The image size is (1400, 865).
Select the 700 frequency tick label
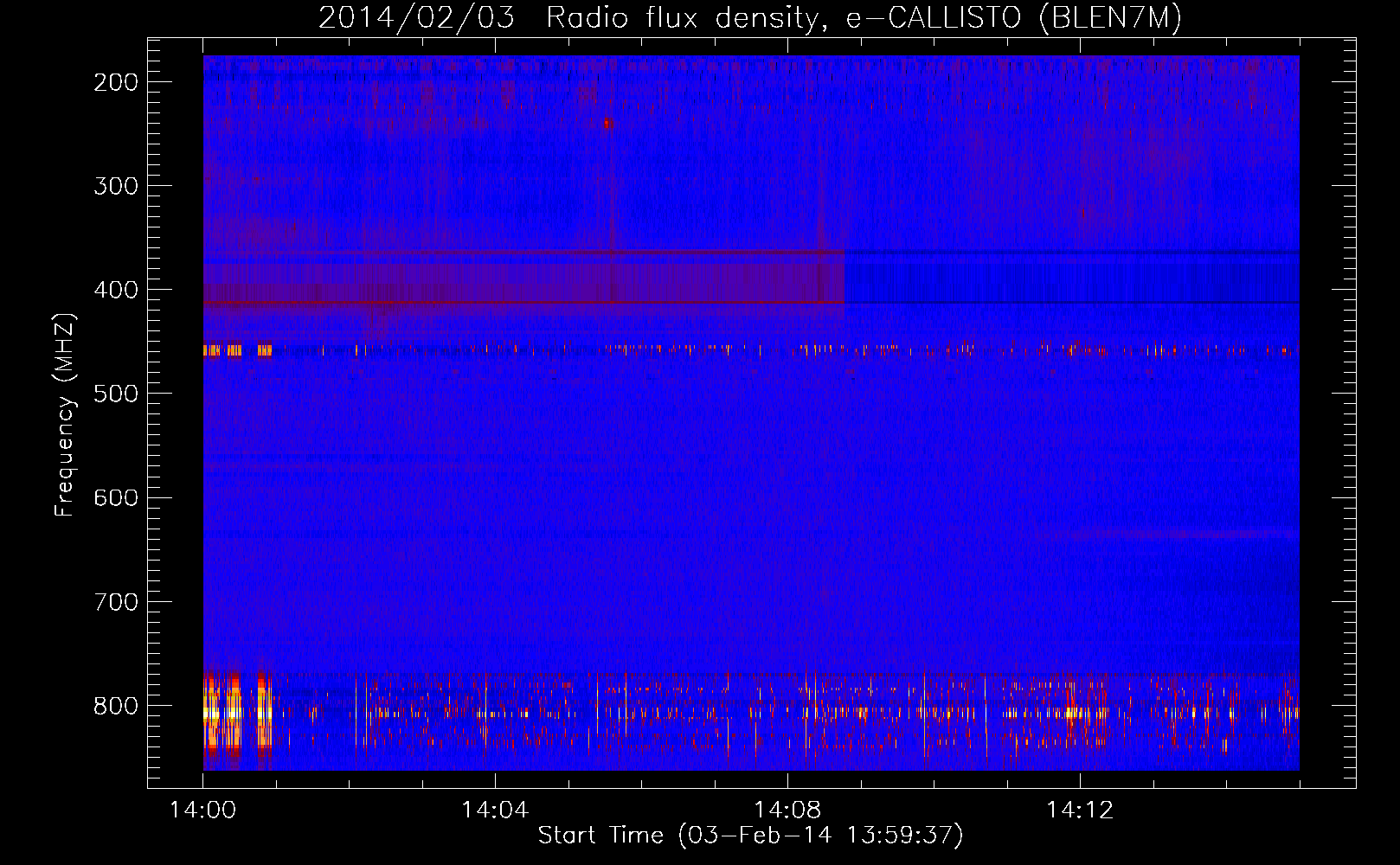coord(116,601)
